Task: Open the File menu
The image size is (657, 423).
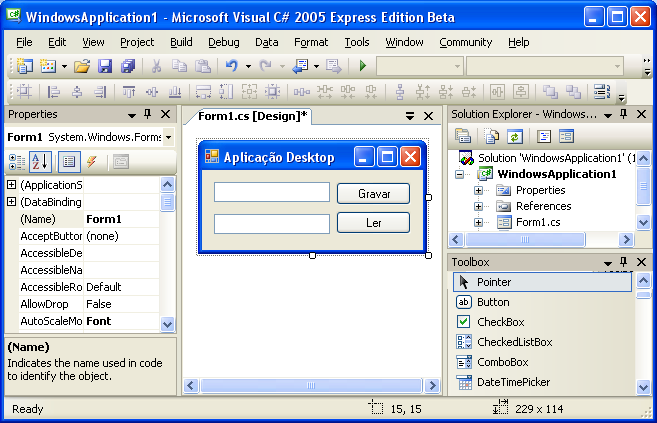Action: pyautogui.click(x=24, y=42)
